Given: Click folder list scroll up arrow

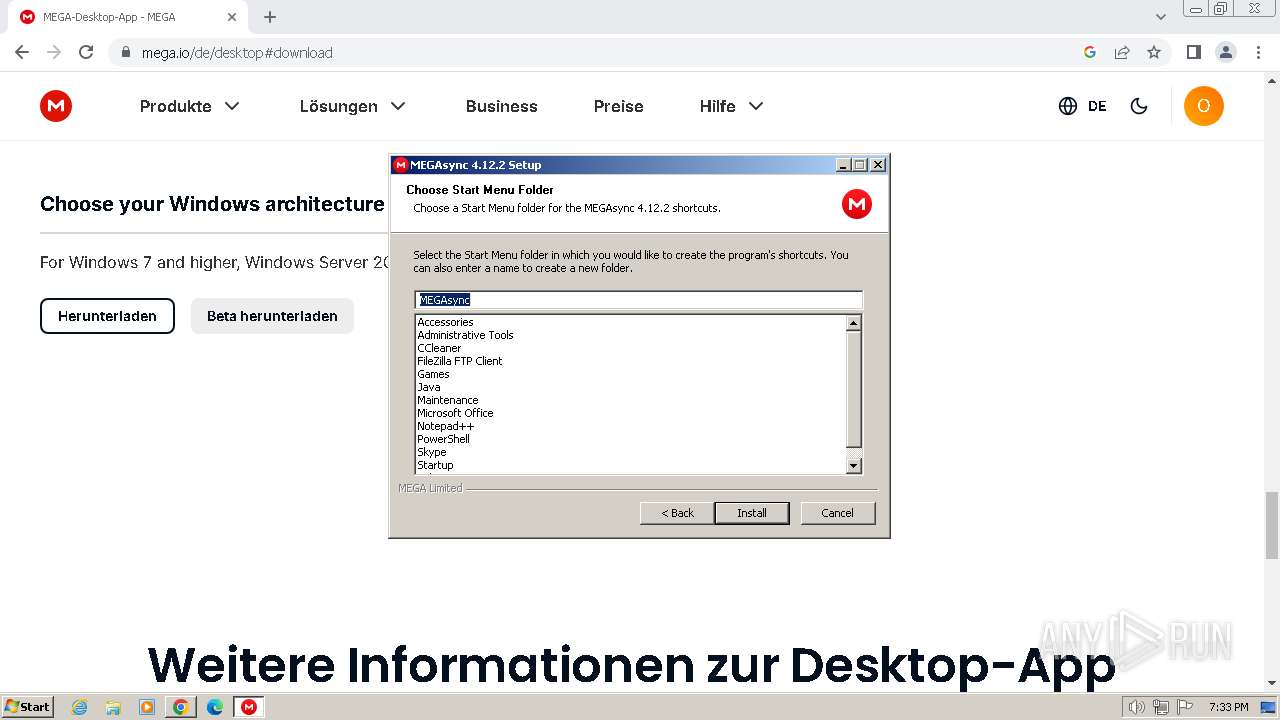Looking at the screenshot, I should [853, 323].
